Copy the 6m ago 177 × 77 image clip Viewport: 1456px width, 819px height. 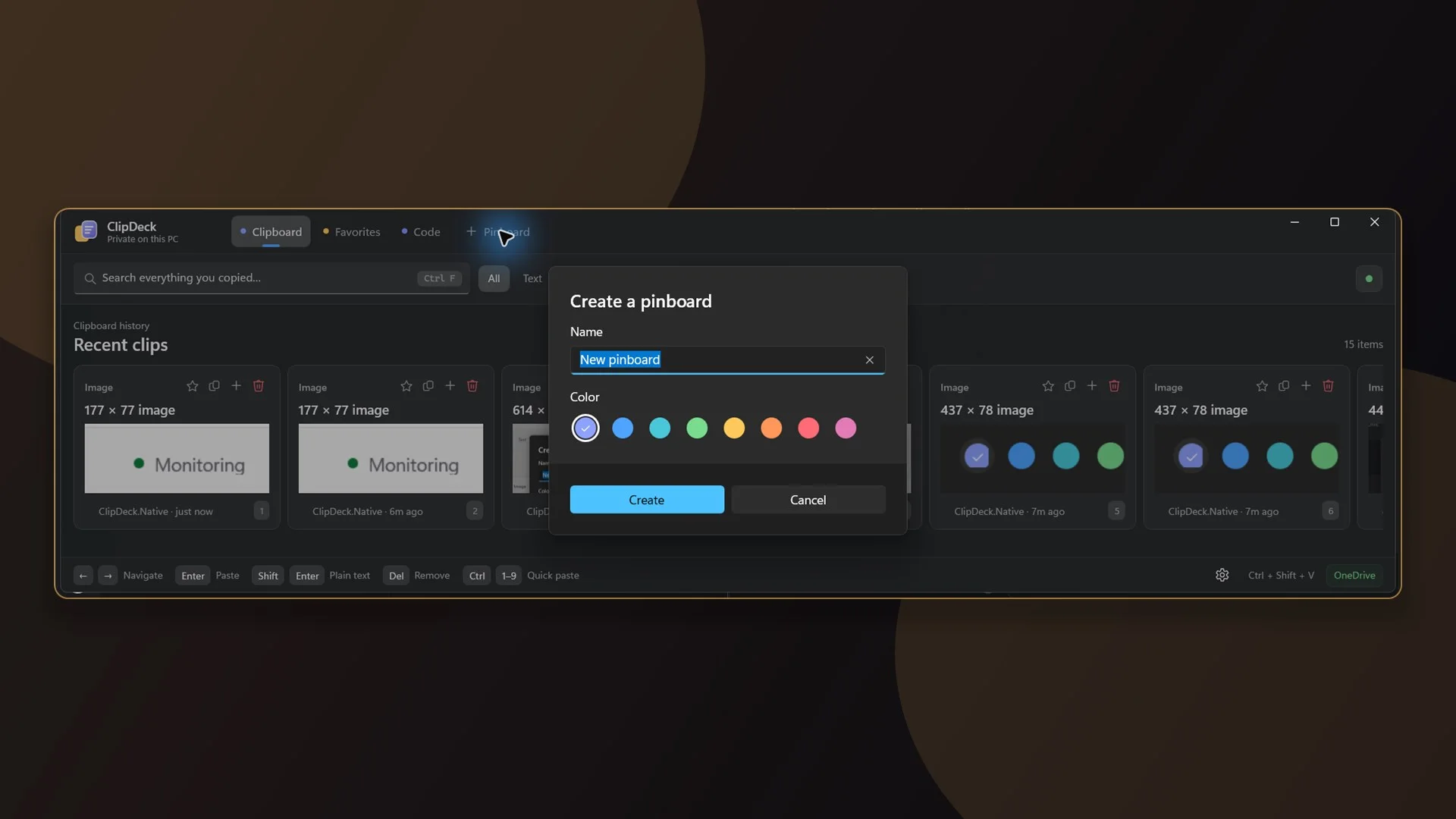pyautogui.click(x=428, y=386)
